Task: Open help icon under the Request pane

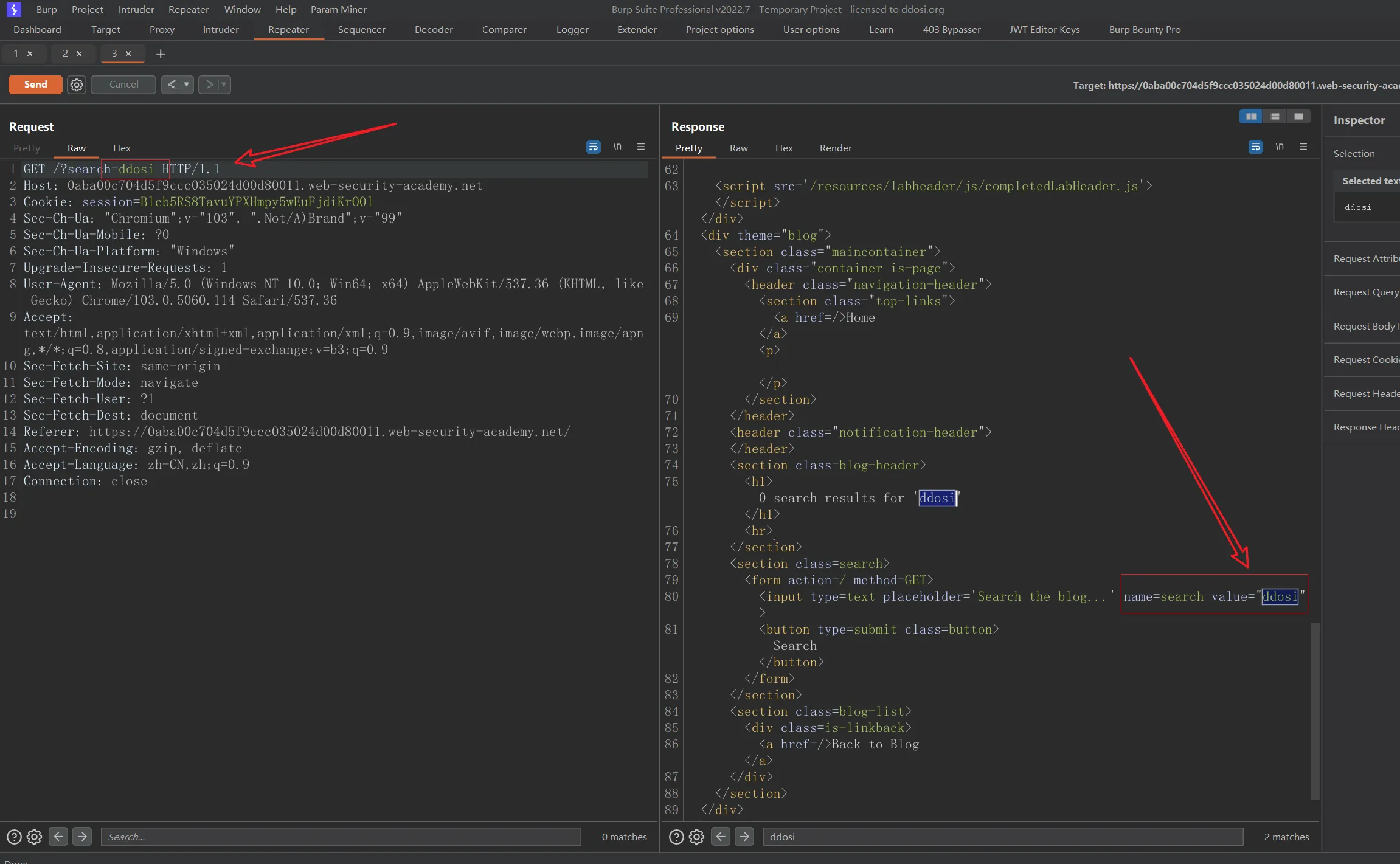Action: pos(14,837)
